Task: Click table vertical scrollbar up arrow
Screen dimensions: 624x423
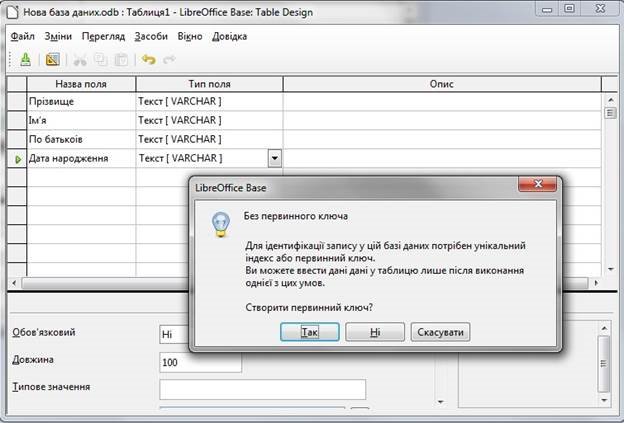Action: point(610,100)
